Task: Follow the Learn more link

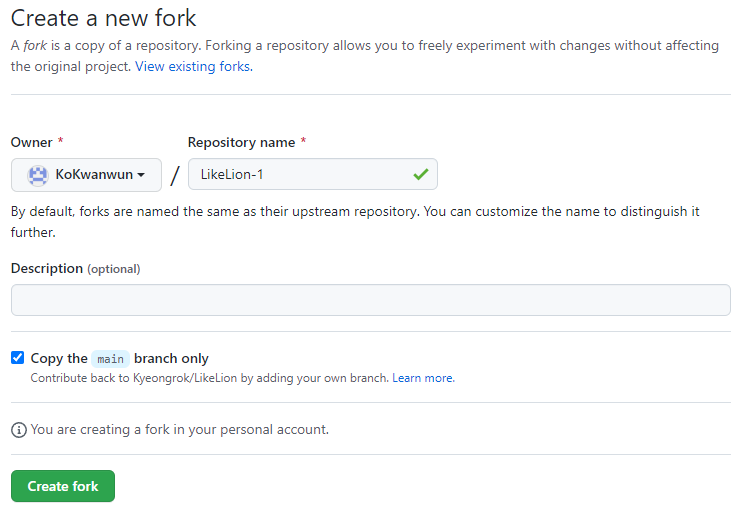Action: pos(423,378)
